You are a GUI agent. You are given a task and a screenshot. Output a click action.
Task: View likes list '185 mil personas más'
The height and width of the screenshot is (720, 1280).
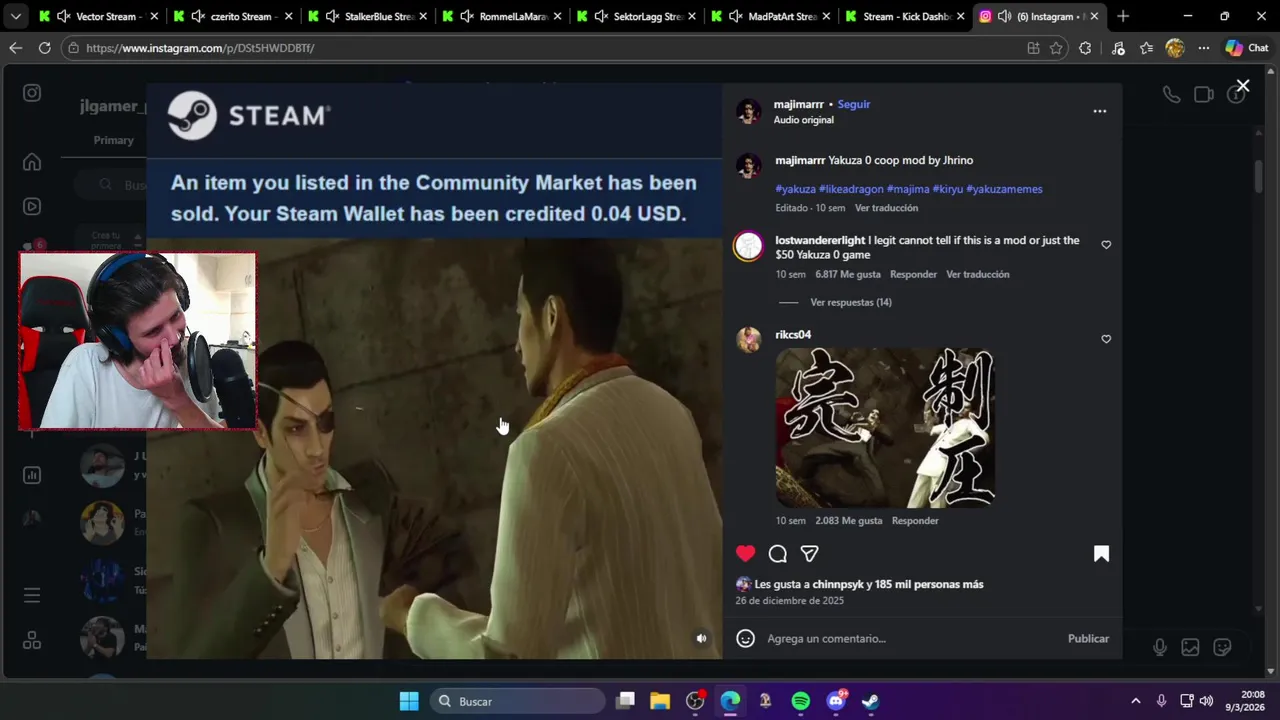tap(930, 584)
